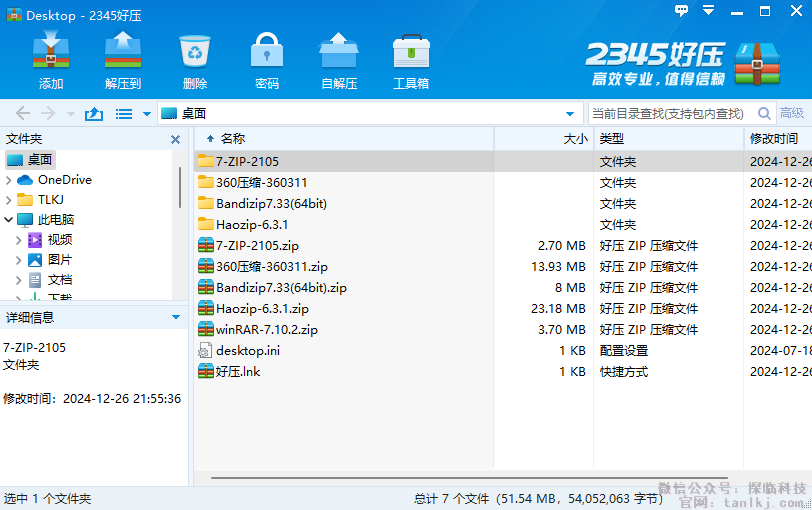Viewport: 812px width, 510px height.
Task: Sort by 大小 column header
Action: pyautogui.click(x=544, y=139)
